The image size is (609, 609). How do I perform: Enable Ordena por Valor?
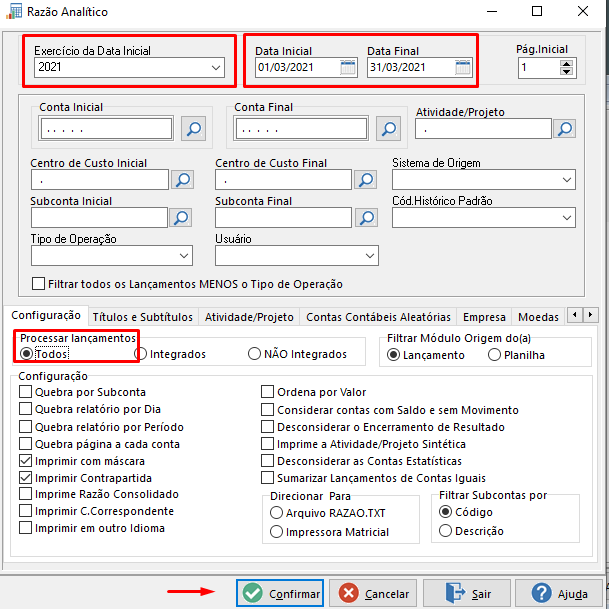pyautogui.click(x=267, y=392)
